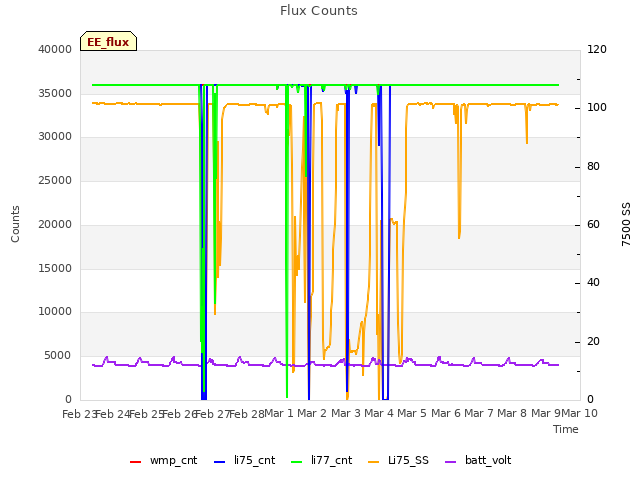The image size is (640, 480).
Task: Click the 40 tick on right axis
Action: 593,282
